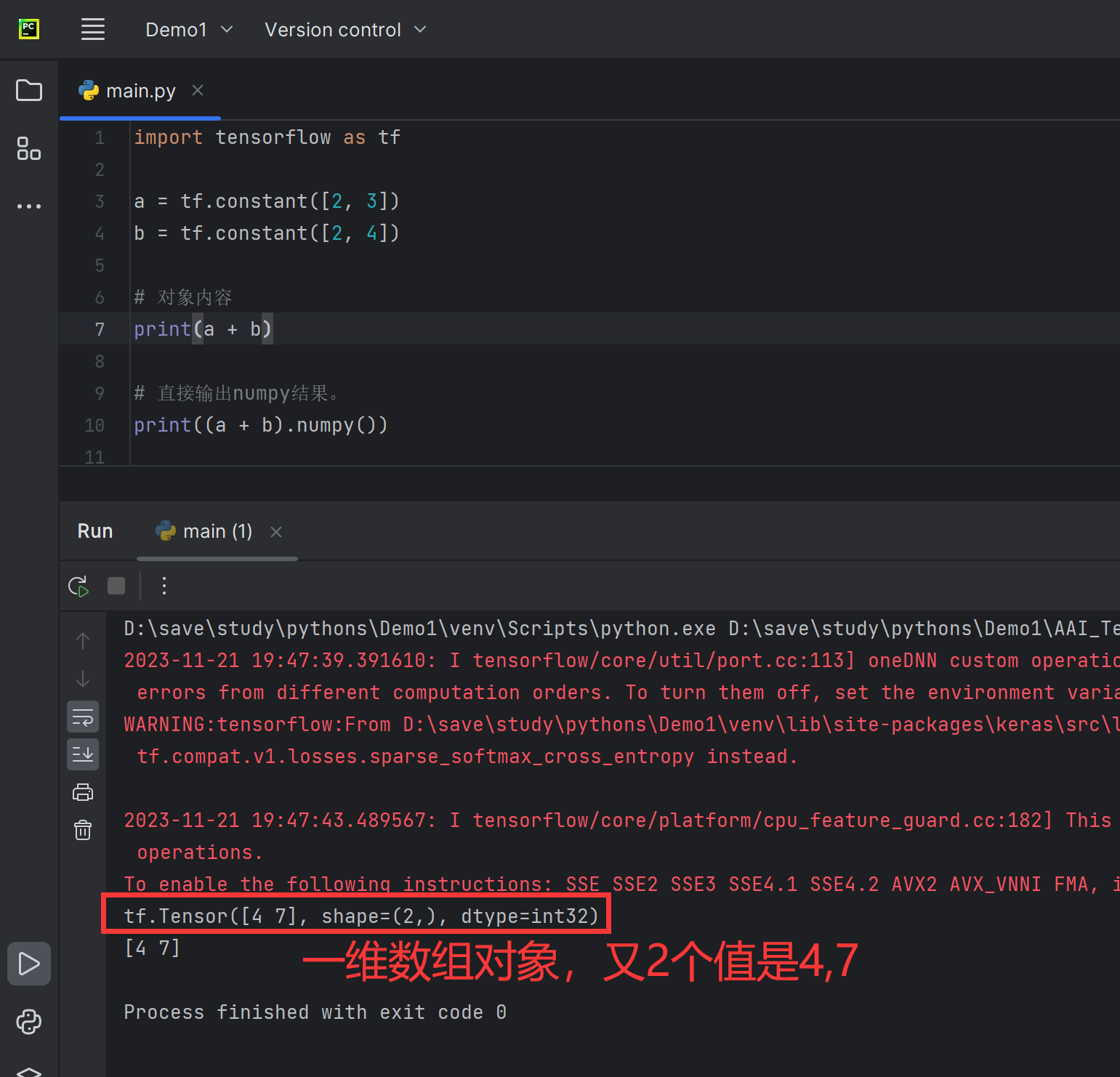Screen dimensions: 1120x1077
Task: Open the Python Packages layers icon
Action: click(29, 1071)
